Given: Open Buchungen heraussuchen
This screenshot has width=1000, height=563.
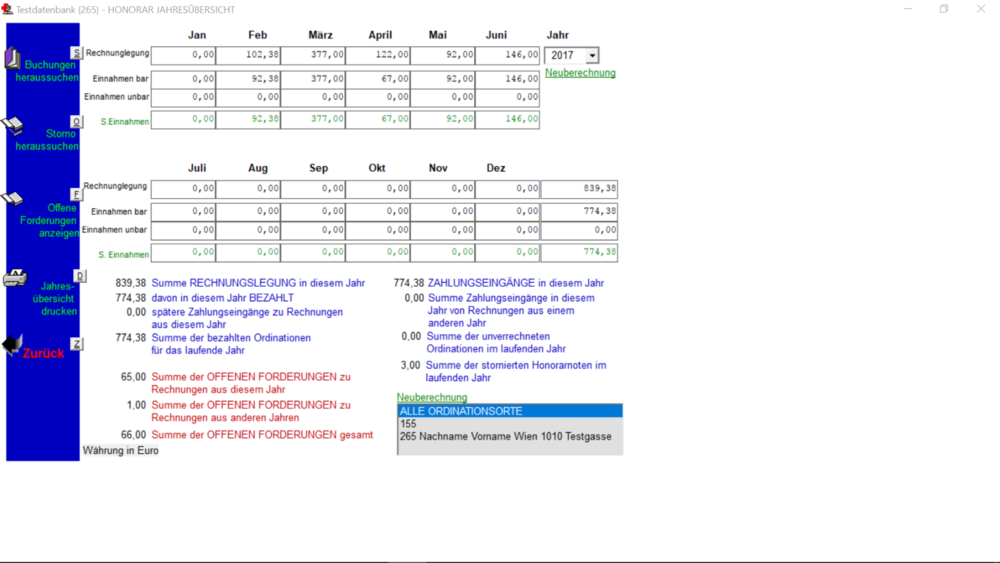Looking at the screenshot, I should (47, 71).
